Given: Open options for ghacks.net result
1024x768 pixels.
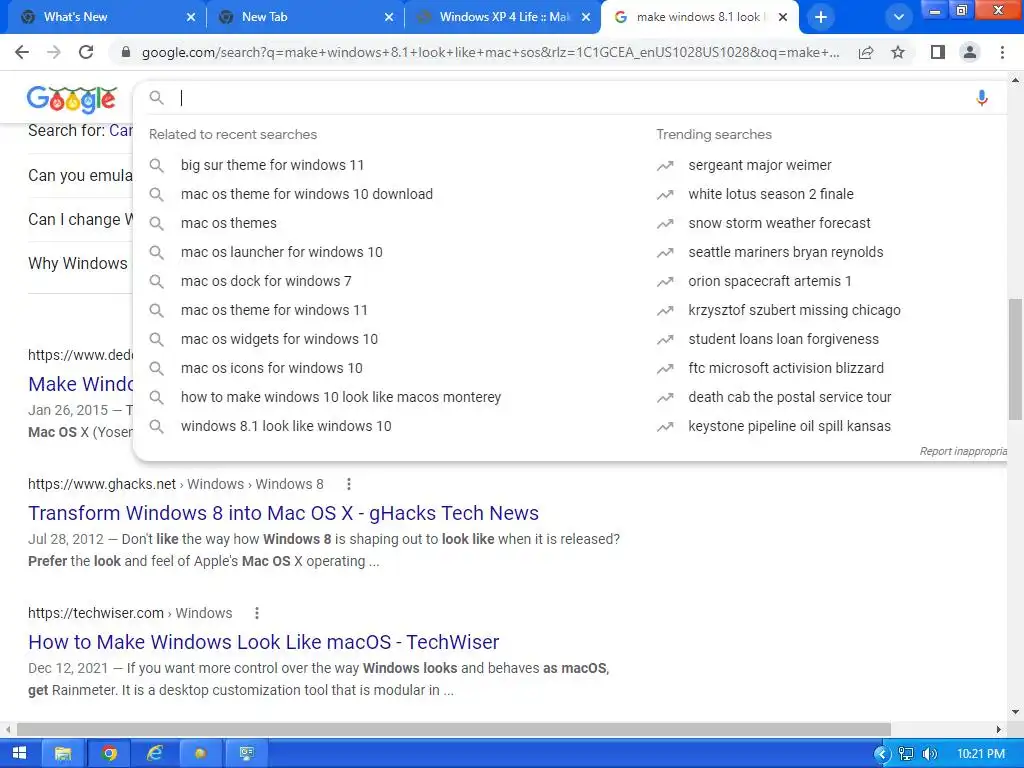Looking at the screenshot, I should (x=349, y=484).
